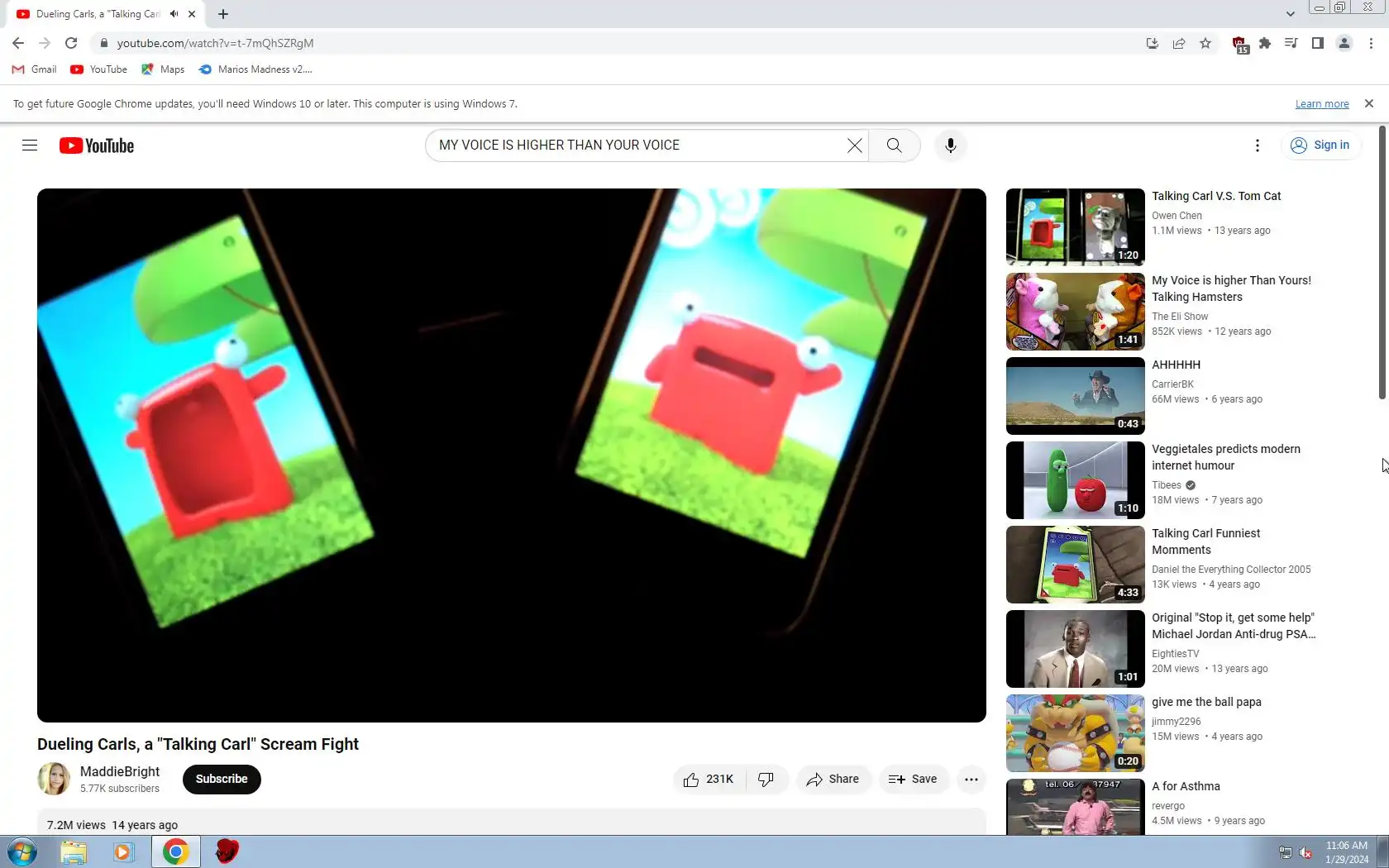
Task: Open the taskbar clock and date
Action: [1347, 852]
